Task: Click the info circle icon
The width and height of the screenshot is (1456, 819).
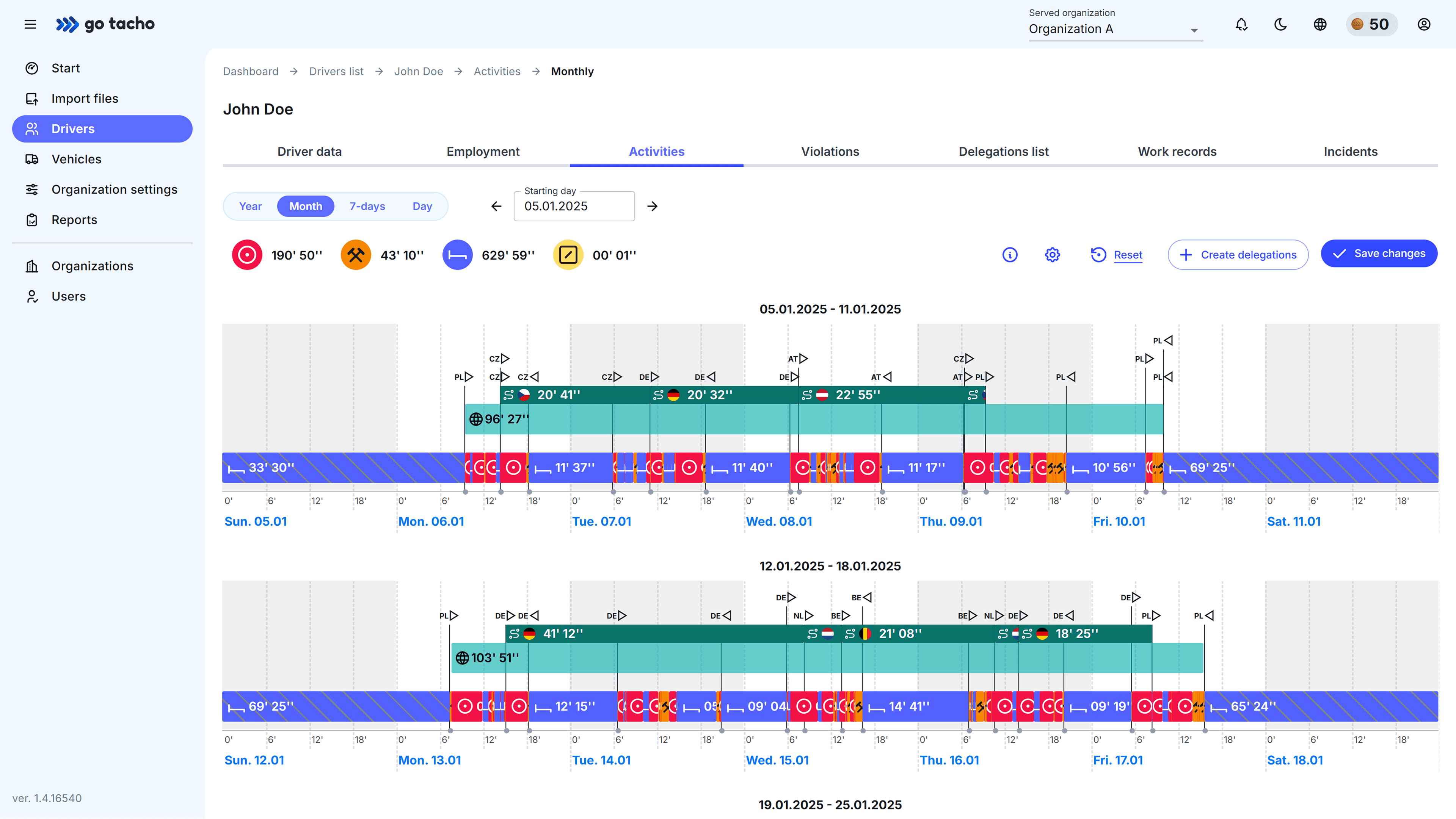Action: 1009,255
